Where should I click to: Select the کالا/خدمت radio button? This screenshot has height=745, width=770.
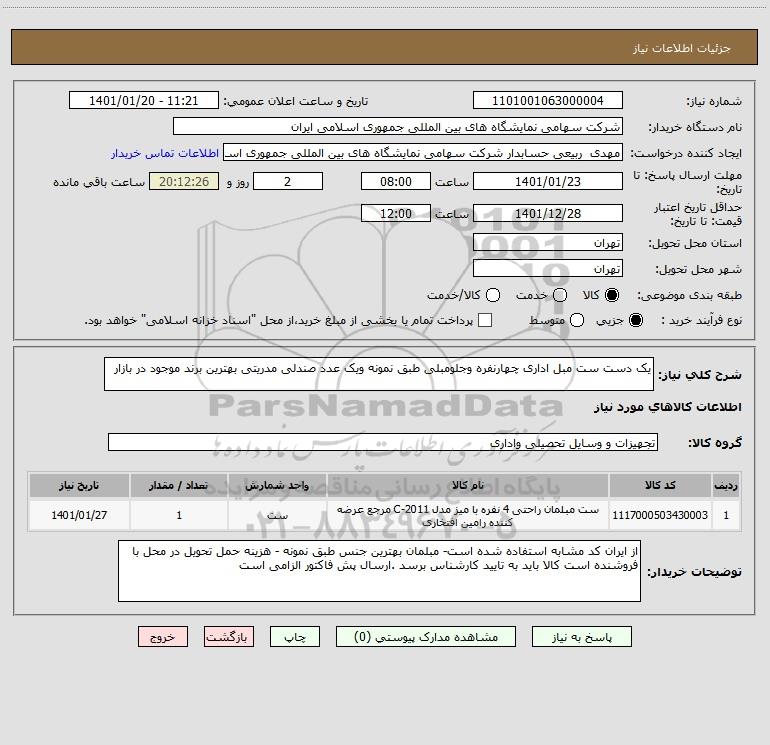click(493, 295)
